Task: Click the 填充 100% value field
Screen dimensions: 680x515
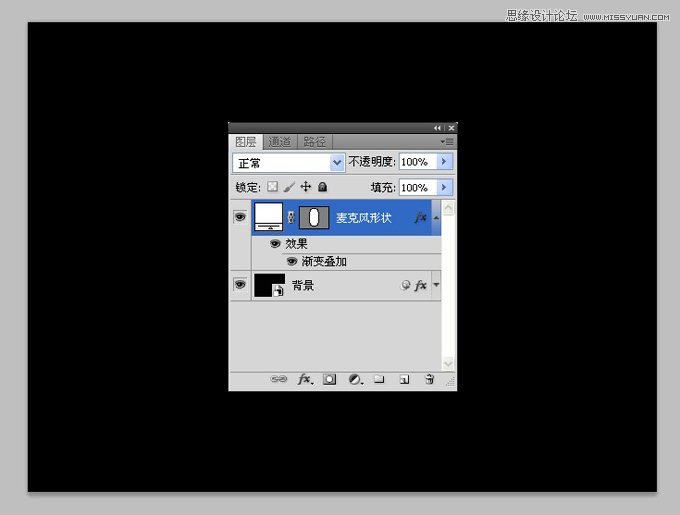Action: click(417, 187)
